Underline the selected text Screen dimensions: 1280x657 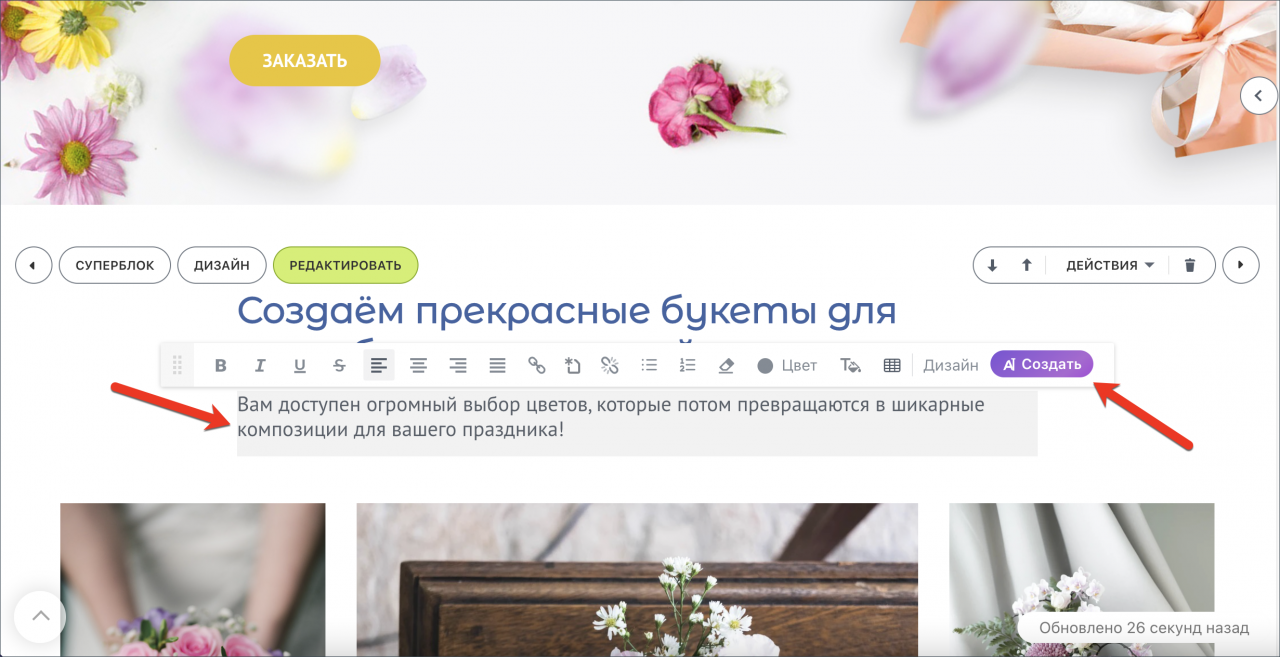(300, 365)
